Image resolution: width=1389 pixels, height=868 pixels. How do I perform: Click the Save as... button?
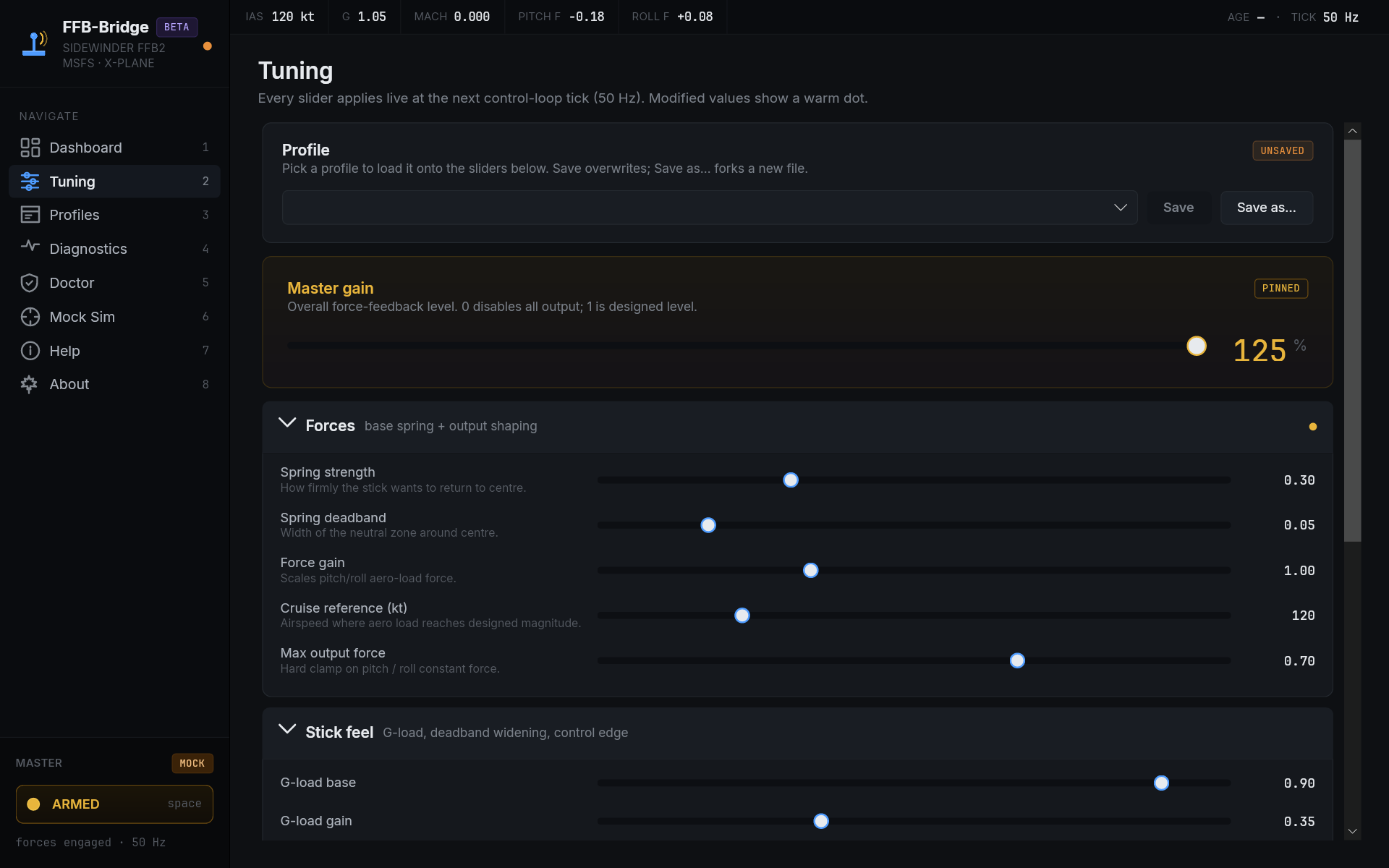pyautogui.click(x=1266, y=208)
